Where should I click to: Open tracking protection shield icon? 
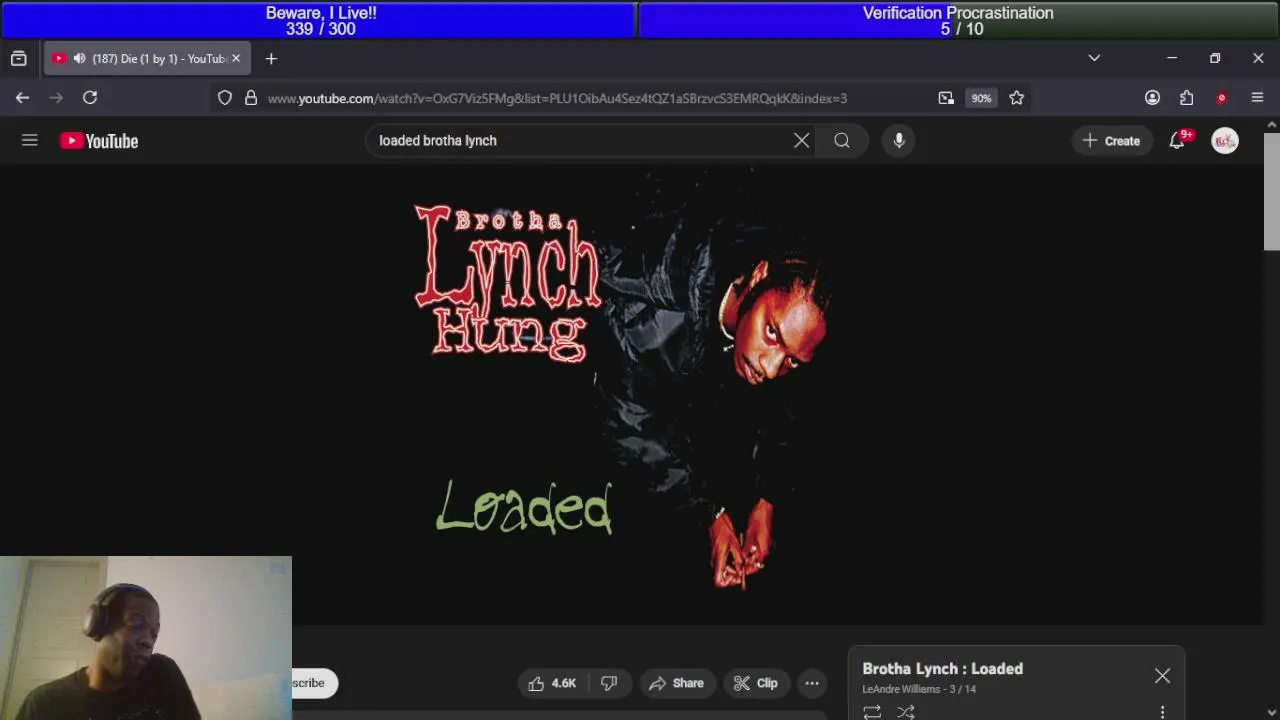pyautogui.click(x=225, y=98)
